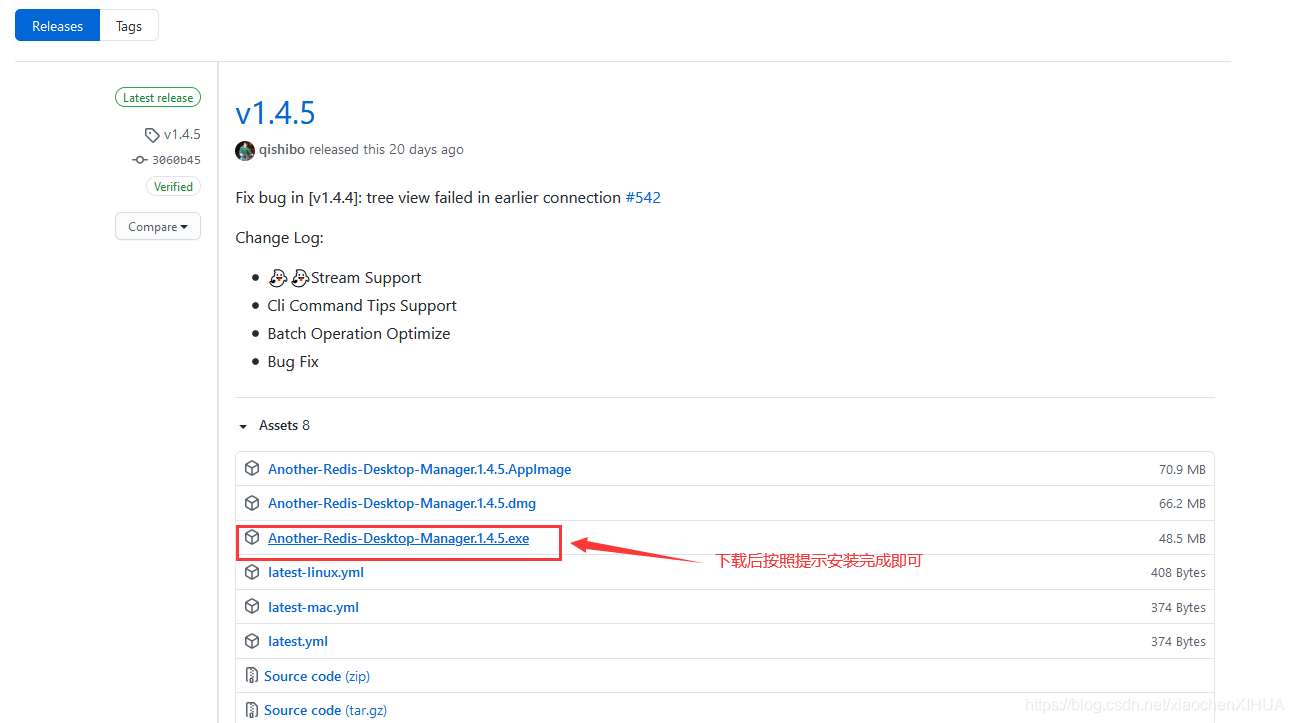The height and width of the screenshot is (723, 1294).
Task: Open the Compare dropdown
Action: (x=158, y=227)
